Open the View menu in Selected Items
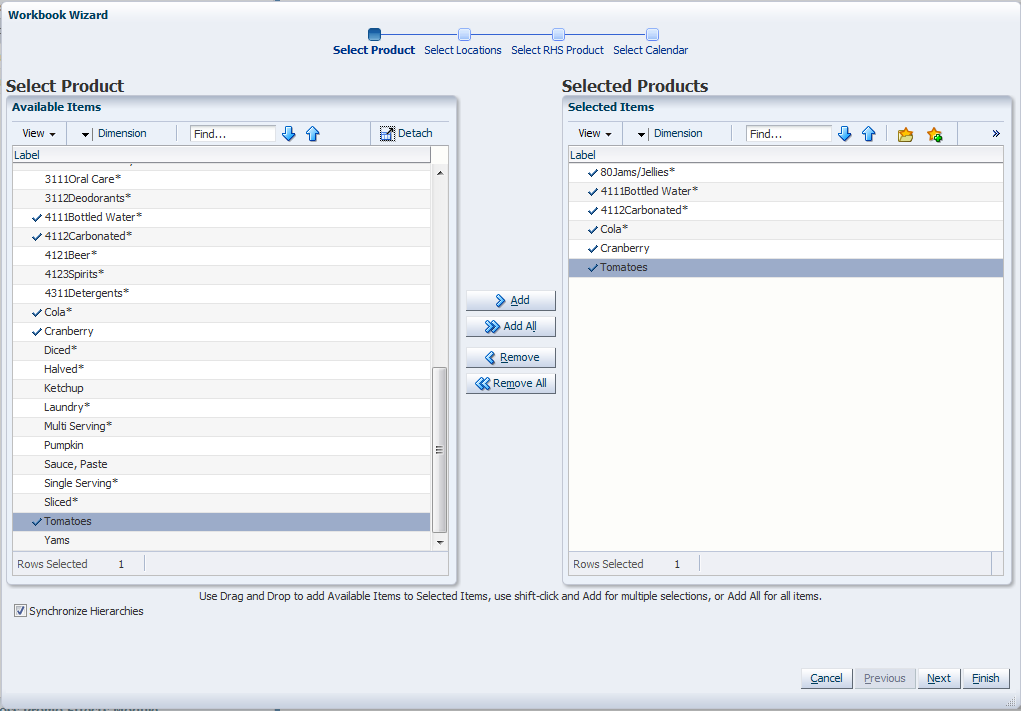Image resolution: width=1021 pixels, height=711 pixels. pyautogui.click(x=594, y=133)
